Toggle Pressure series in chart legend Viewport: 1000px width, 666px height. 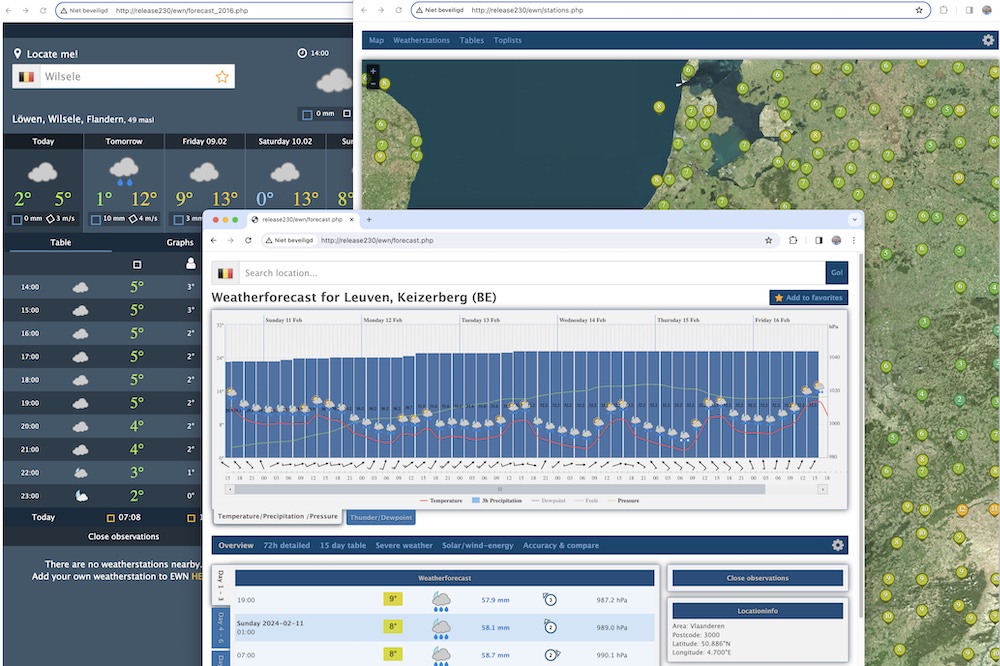click(624, 500)
